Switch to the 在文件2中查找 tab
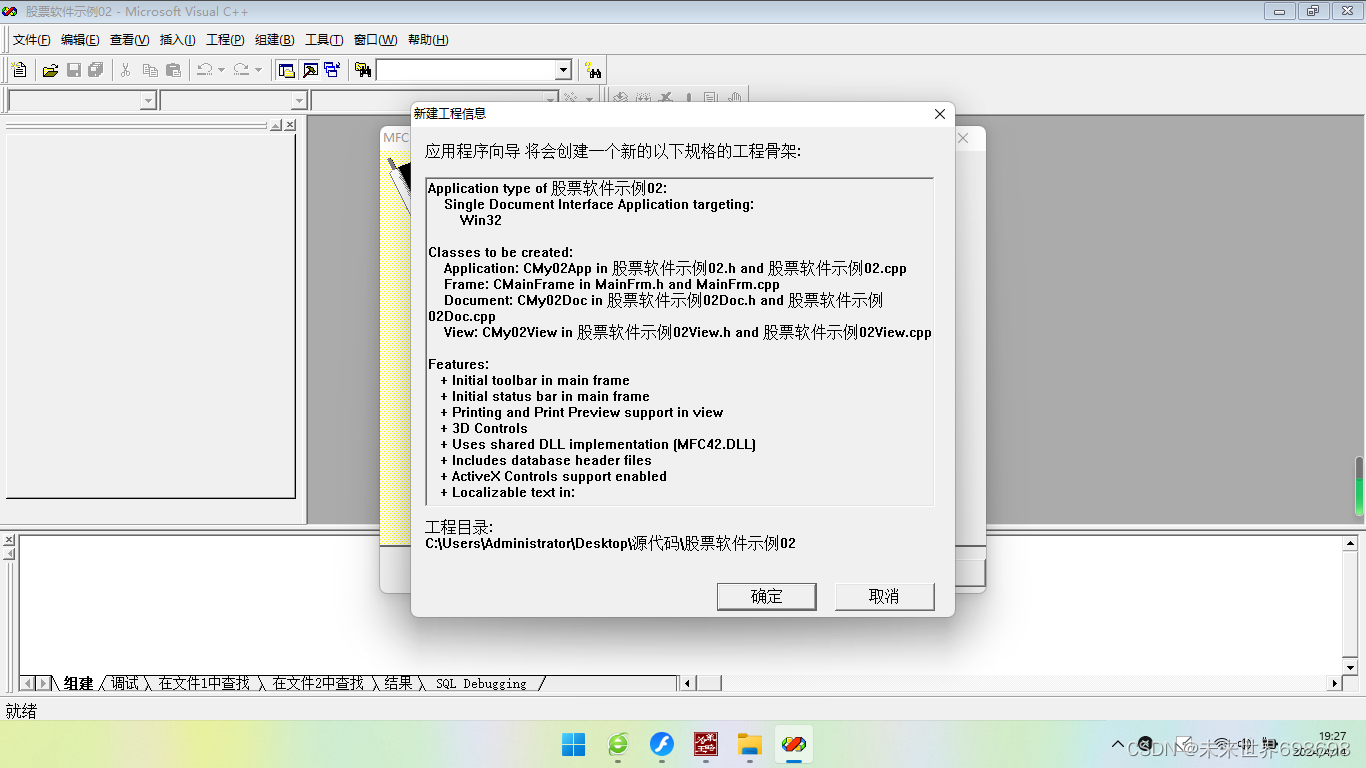 pos(318,683)
